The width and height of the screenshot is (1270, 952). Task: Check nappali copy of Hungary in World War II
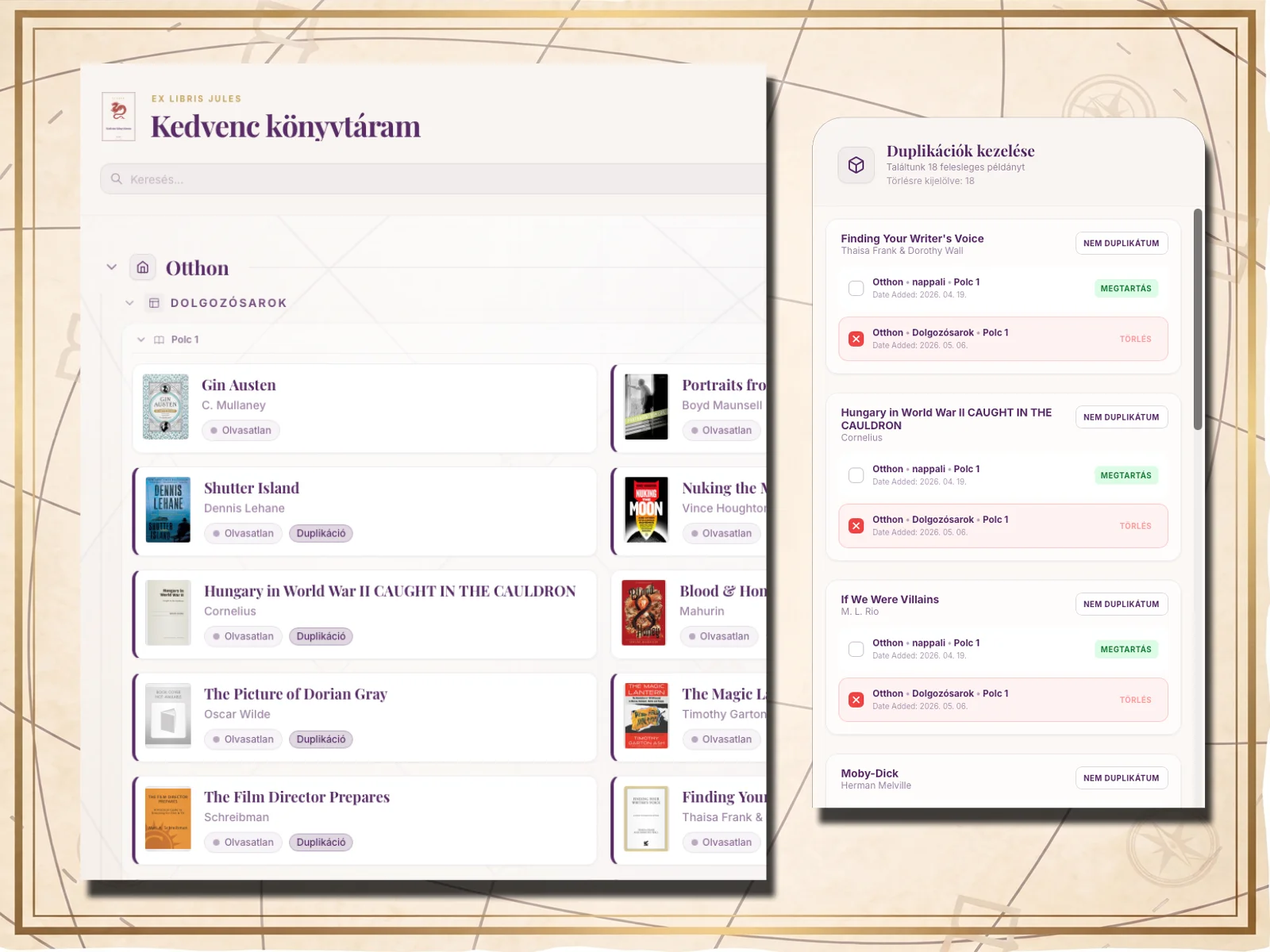click(x=856, y=475)
